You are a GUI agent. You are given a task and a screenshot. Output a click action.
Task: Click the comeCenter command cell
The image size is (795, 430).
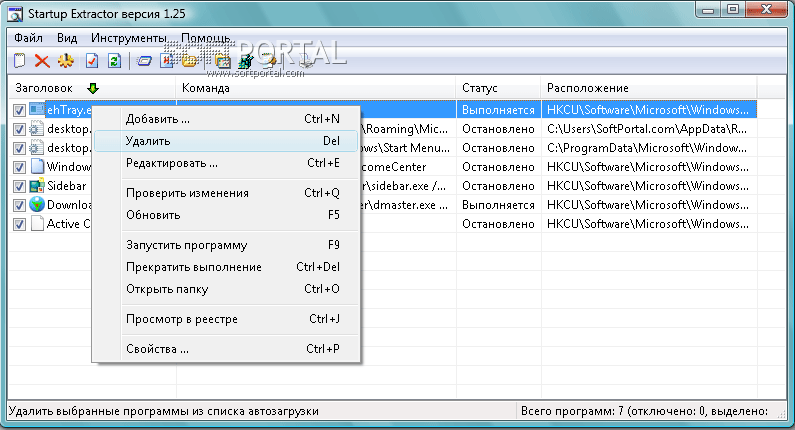(x=394, y=167)
